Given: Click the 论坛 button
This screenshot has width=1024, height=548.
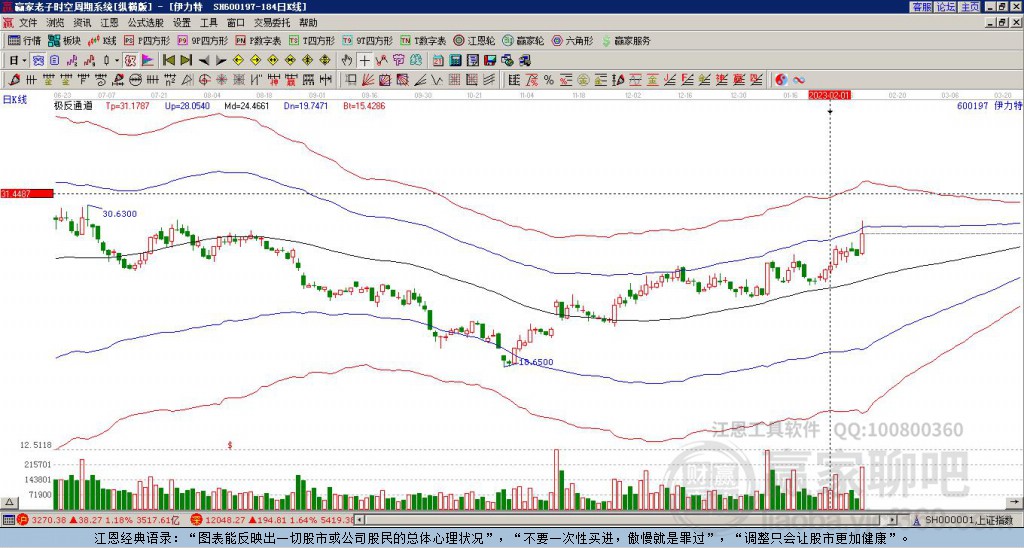Looking at the screenshot, I should [x=946, y=7].
